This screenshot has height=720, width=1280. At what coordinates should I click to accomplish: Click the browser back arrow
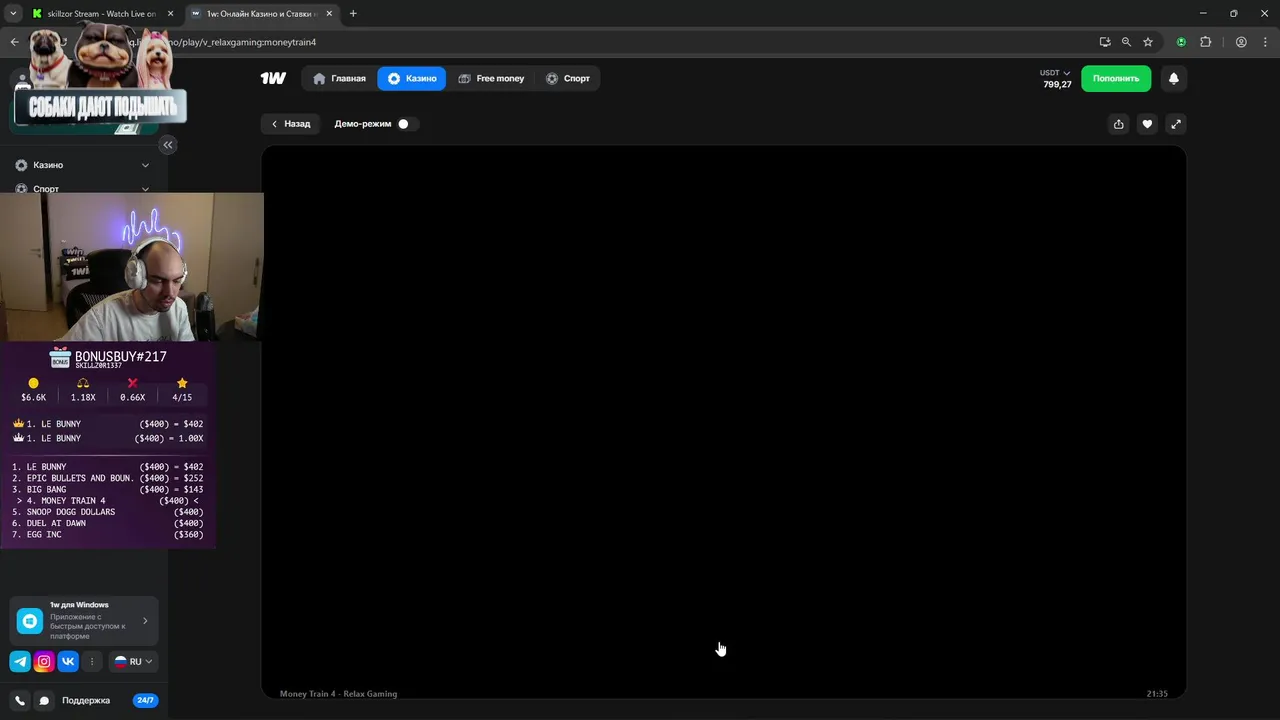tap(14, 42)
